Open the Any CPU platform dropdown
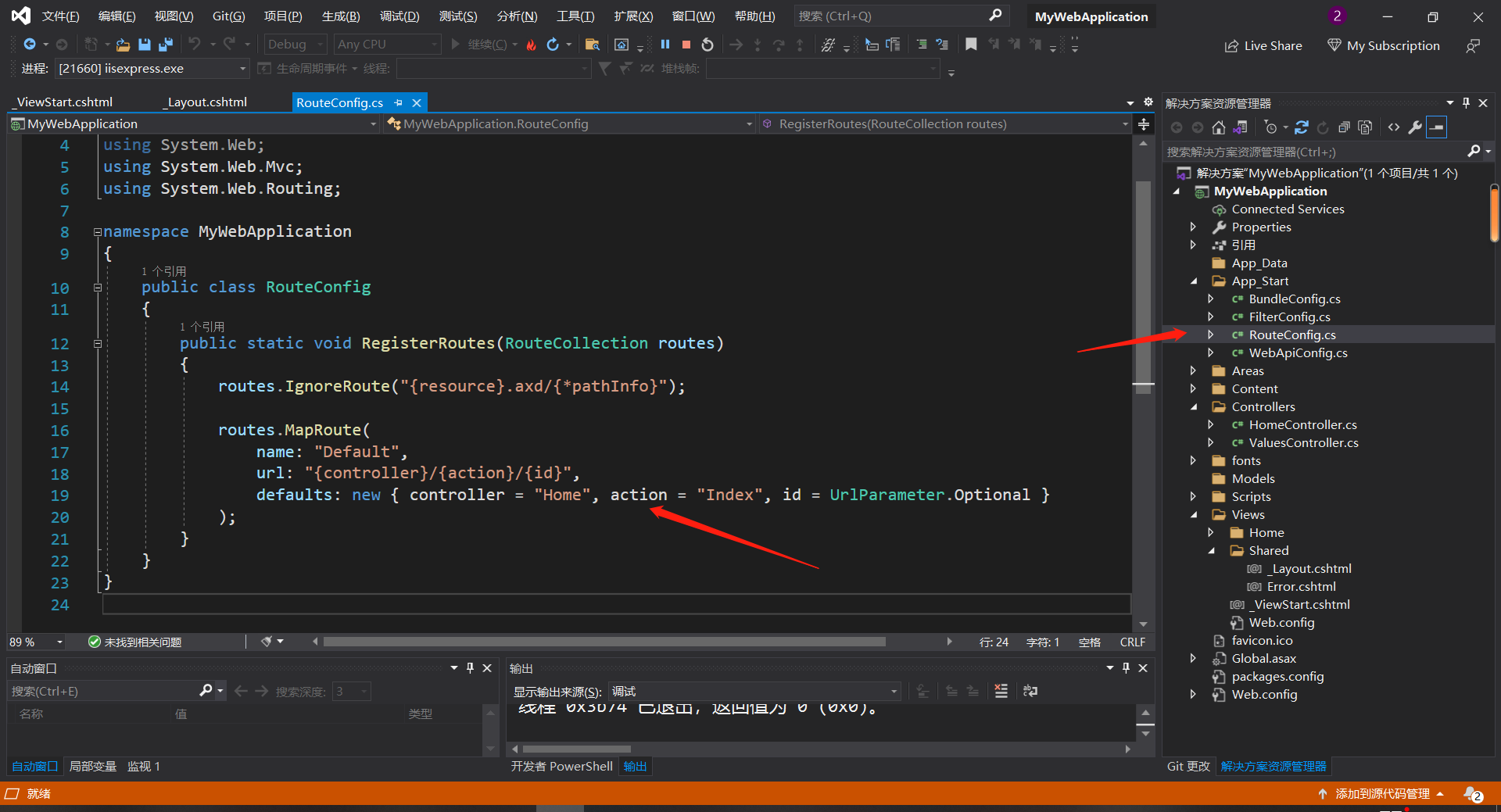The width and height of the screenshot is (1501, 812). click(435, 44)
